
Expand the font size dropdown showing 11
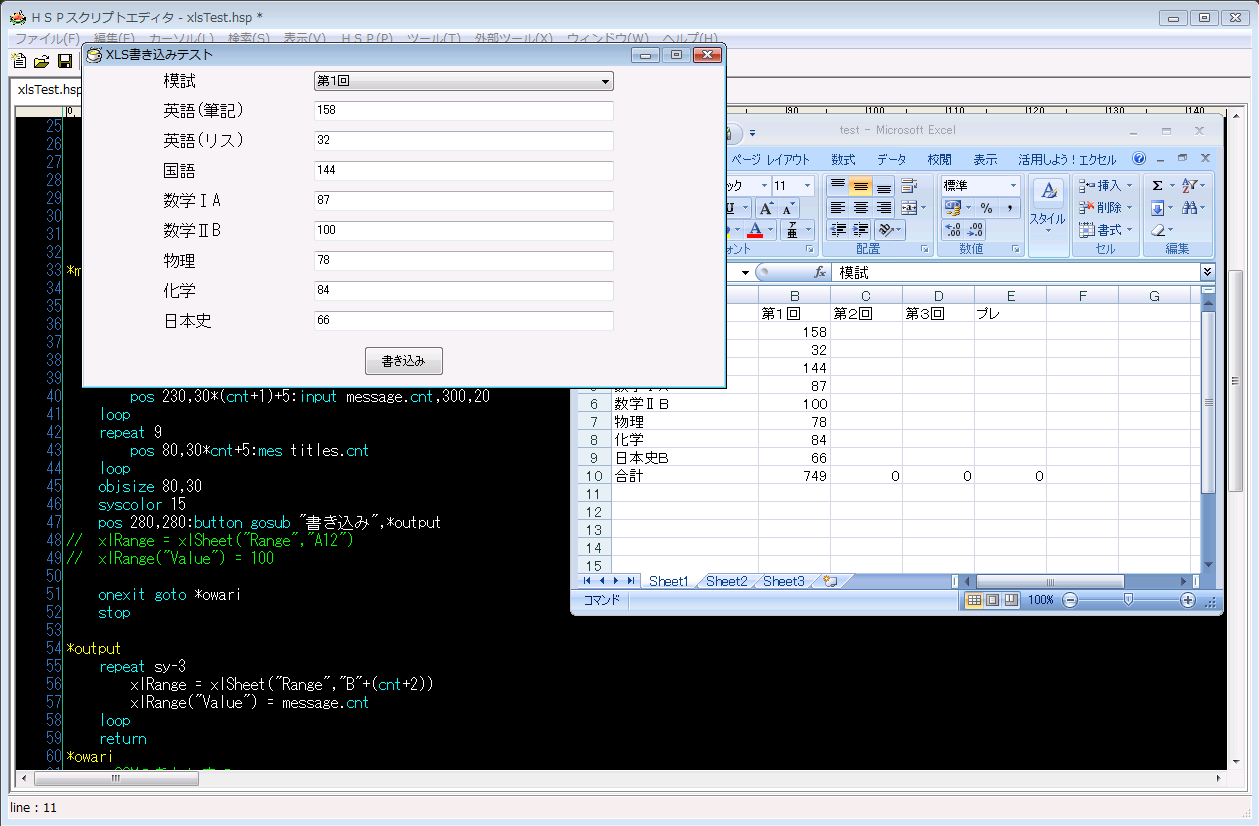807,185
